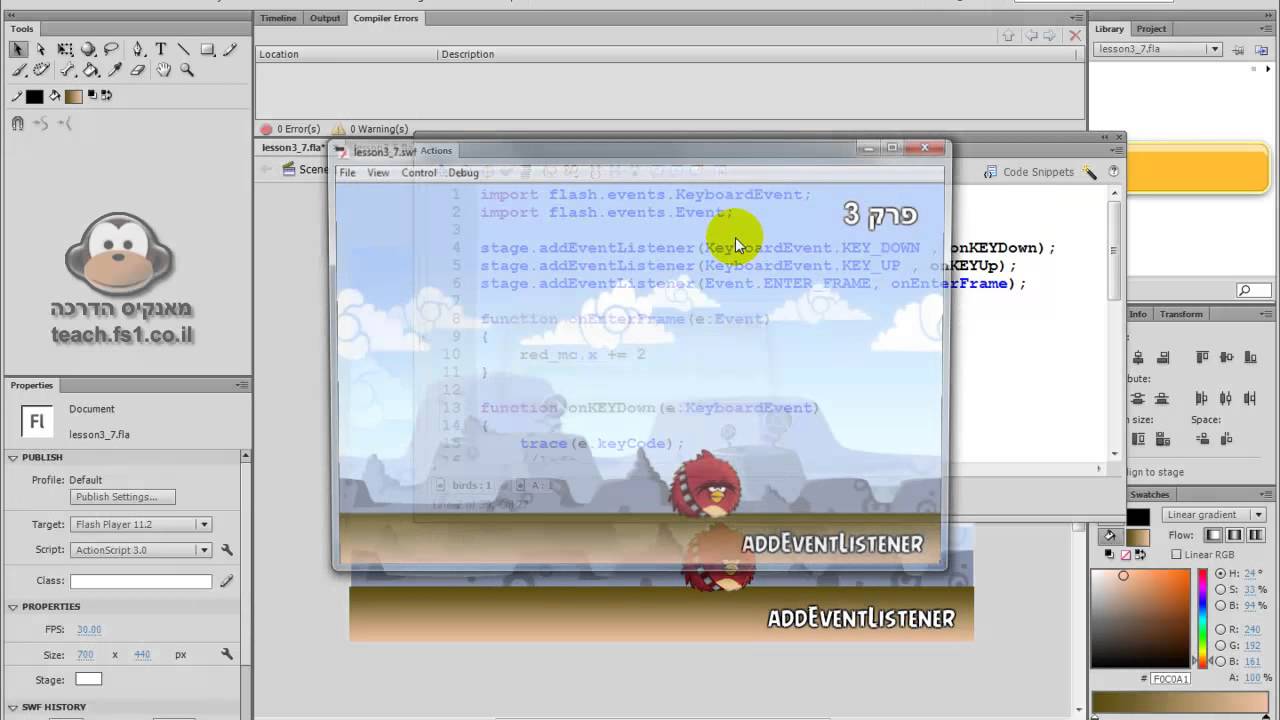The width and height of the screenshot is (1280, 720).
Task: Pick the Paint Bucket tool
Action: click(x=91, y=70)
